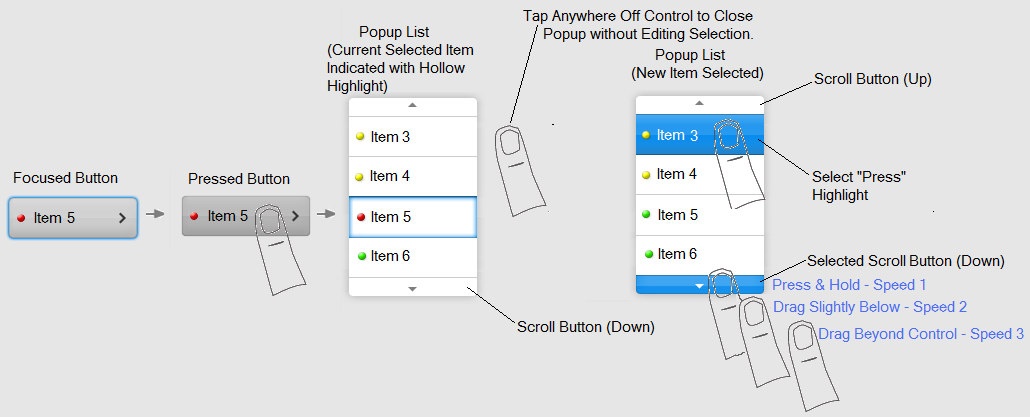This screenshot has height=417, width=1030.
Task: Click the "Press & Hold - Speed 1" blue text
Action: click(x=849, y=285)
